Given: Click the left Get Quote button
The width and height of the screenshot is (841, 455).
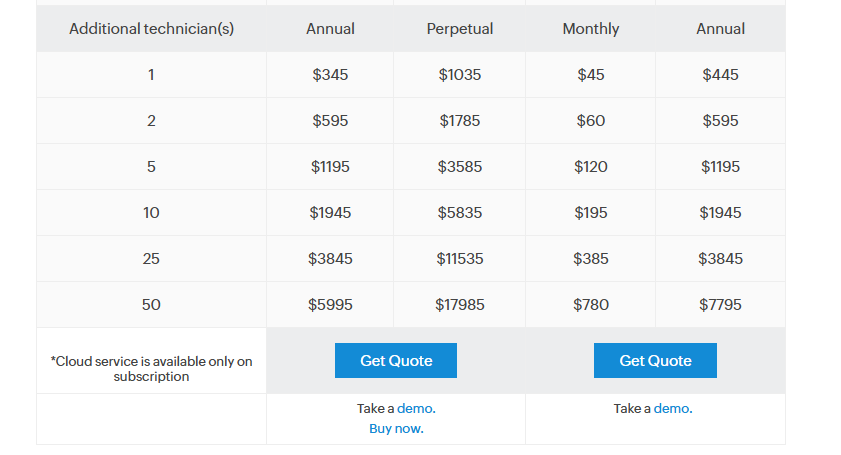Looking at the screenshot, I should coord(396,361).
